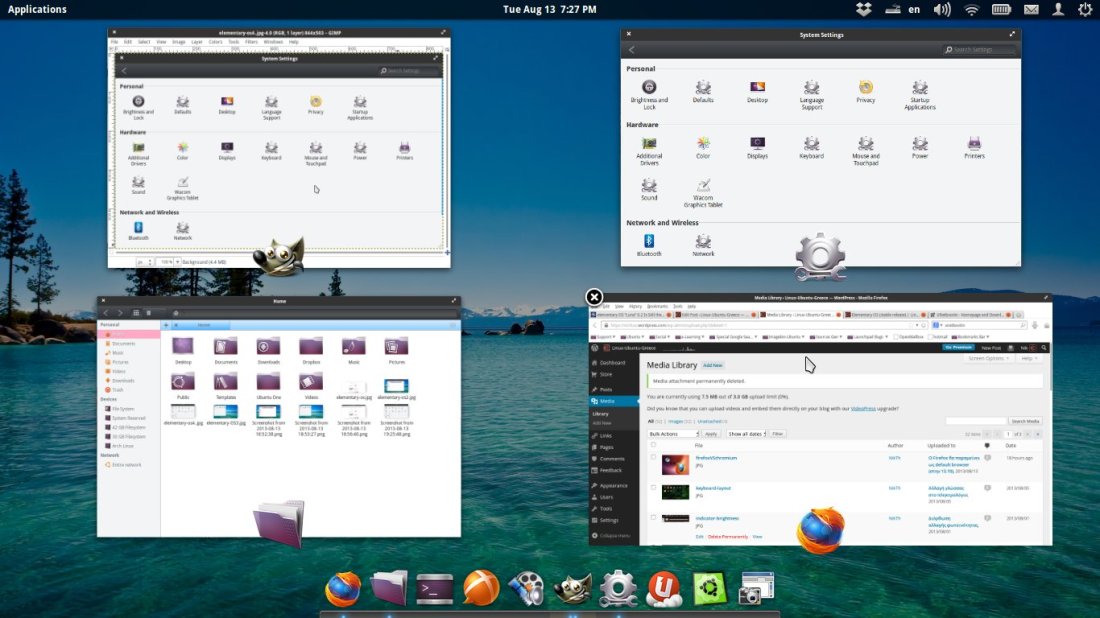The image size is (1100, 618).
Task: Click Add New beside Media Library heading
Action: pyautogui.click(x=712, y=366)
